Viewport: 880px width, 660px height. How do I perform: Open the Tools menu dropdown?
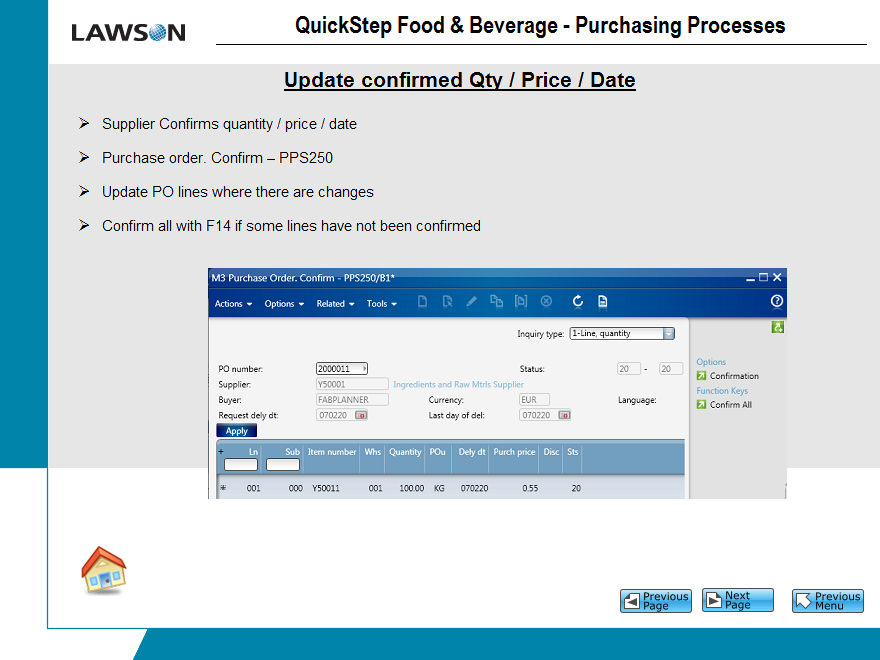tap(381, 304)
